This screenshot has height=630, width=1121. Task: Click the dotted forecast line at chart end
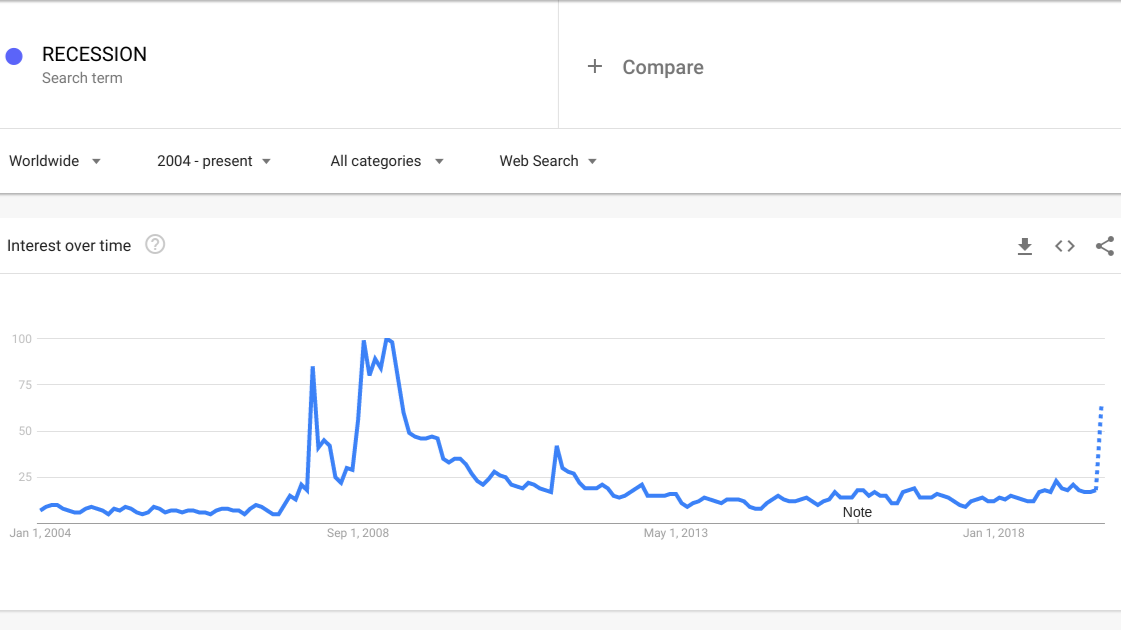1100,447
